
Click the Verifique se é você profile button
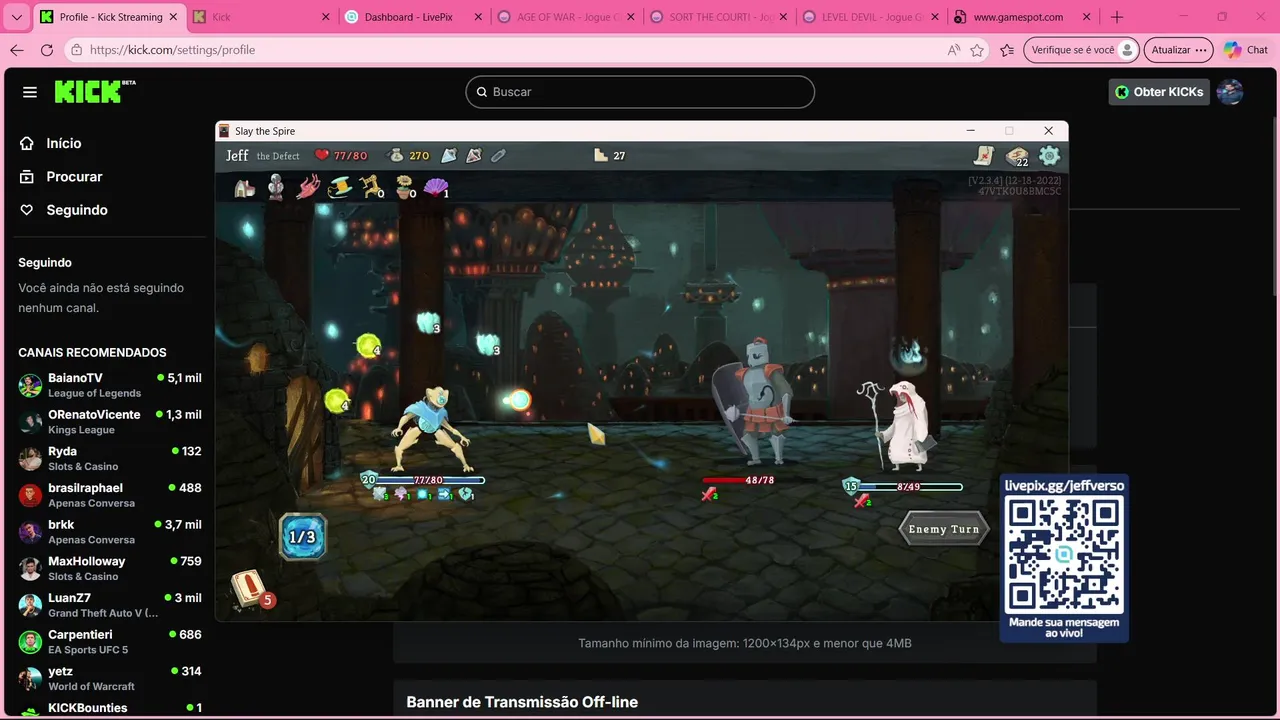tap(1082, 50)
